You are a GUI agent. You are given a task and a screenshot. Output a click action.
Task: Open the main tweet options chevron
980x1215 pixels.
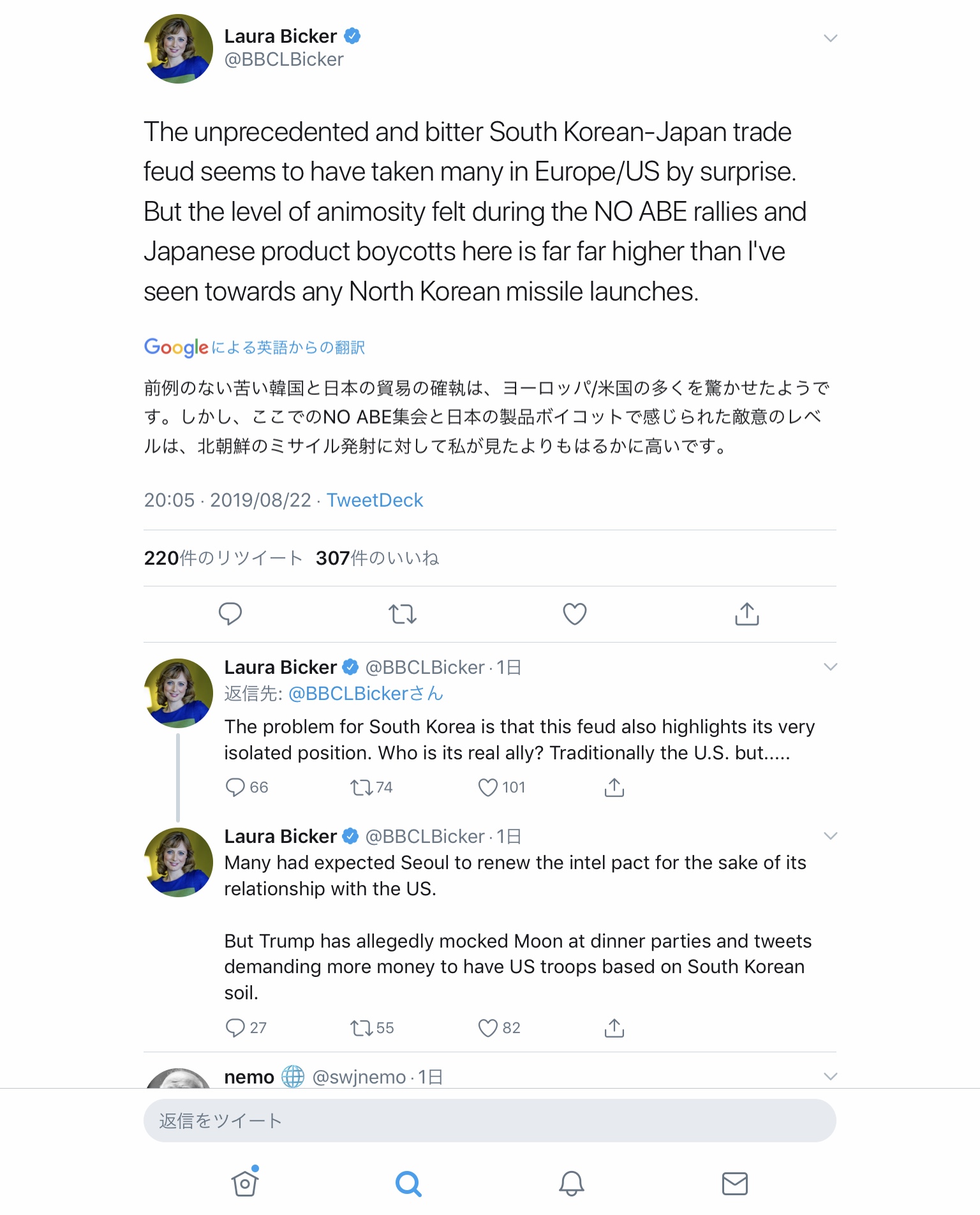click(x=830, y=38)
